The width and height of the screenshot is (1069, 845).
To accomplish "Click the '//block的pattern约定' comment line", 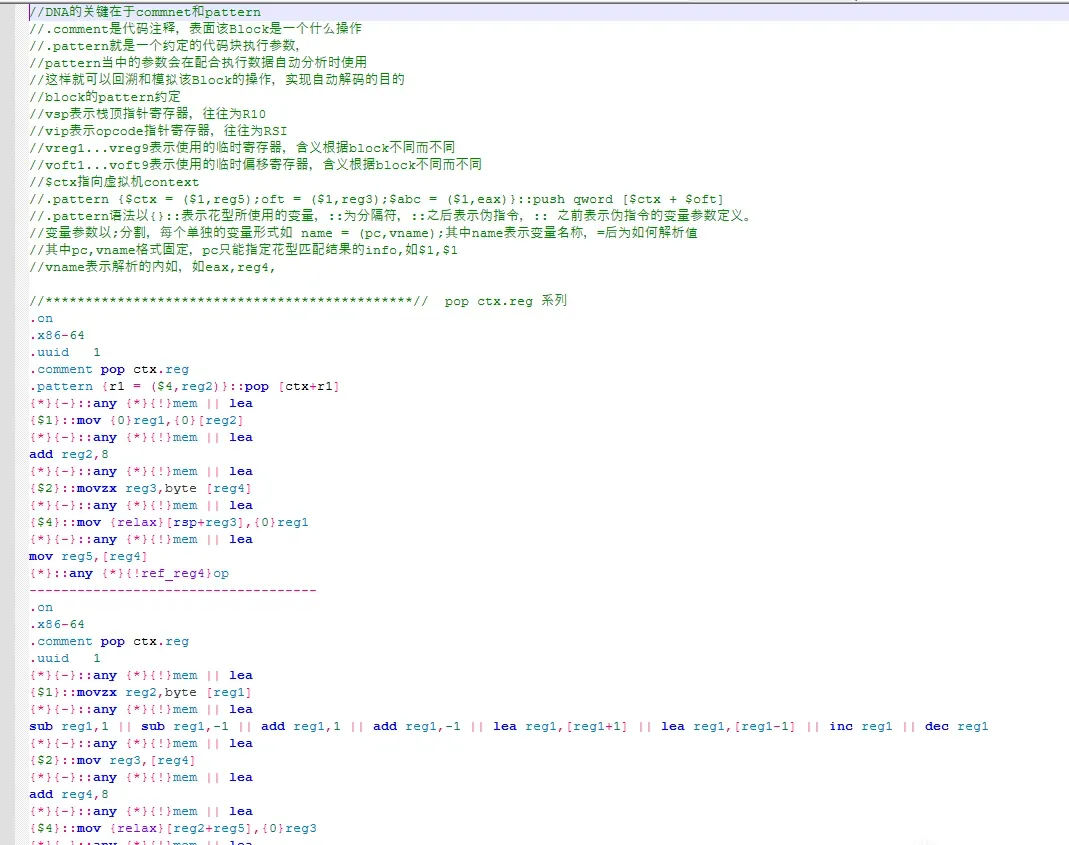I will pyautogui.click(x=105, y=97).
